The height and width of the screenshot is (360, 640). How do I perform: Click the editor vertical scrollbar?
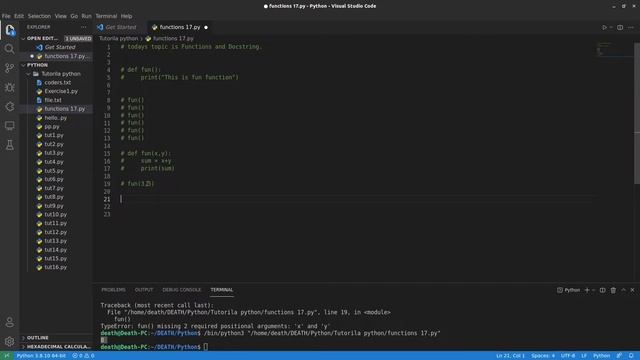point(637,112)
